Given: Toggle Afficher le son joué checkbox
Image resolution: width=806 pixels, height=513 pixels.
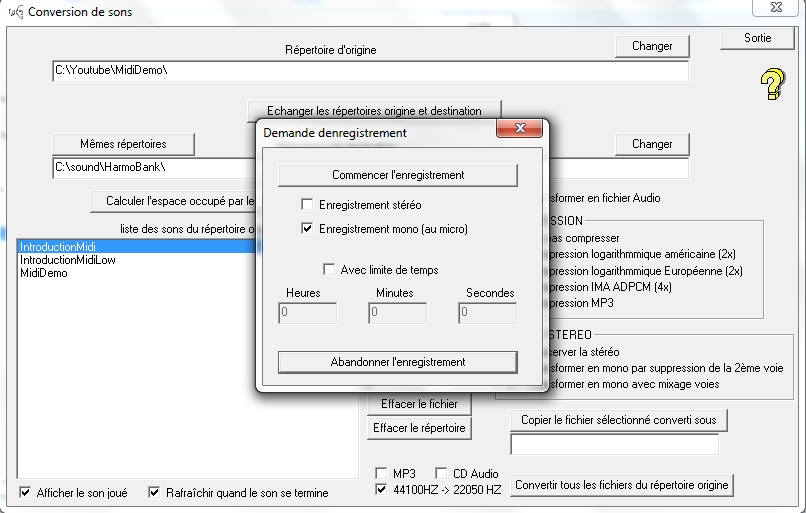Looking at the screenshot, I should tap(25, 492).
